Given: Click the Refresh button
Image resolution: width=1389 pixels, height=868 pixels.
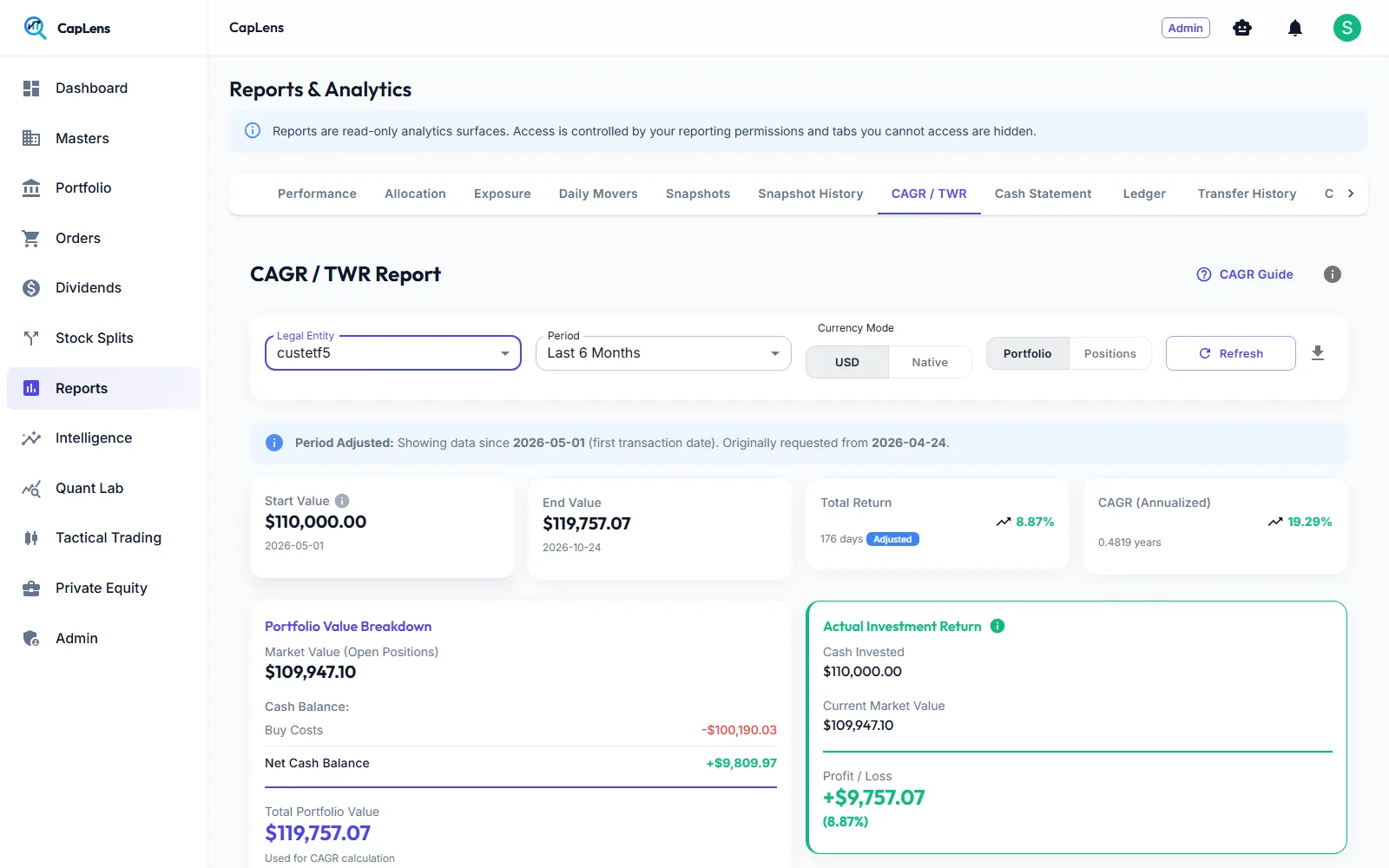Looking at the screenshot, I should [x=1230, y=353].
